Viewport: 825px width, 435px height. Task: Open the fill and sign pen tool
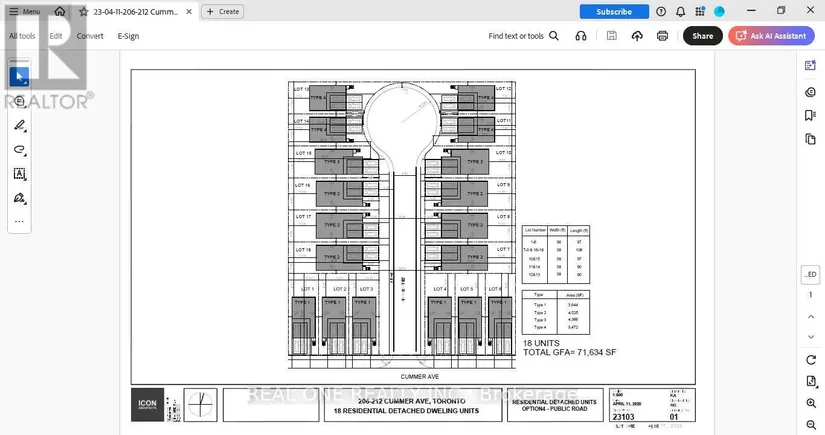[x=19, y=198]
